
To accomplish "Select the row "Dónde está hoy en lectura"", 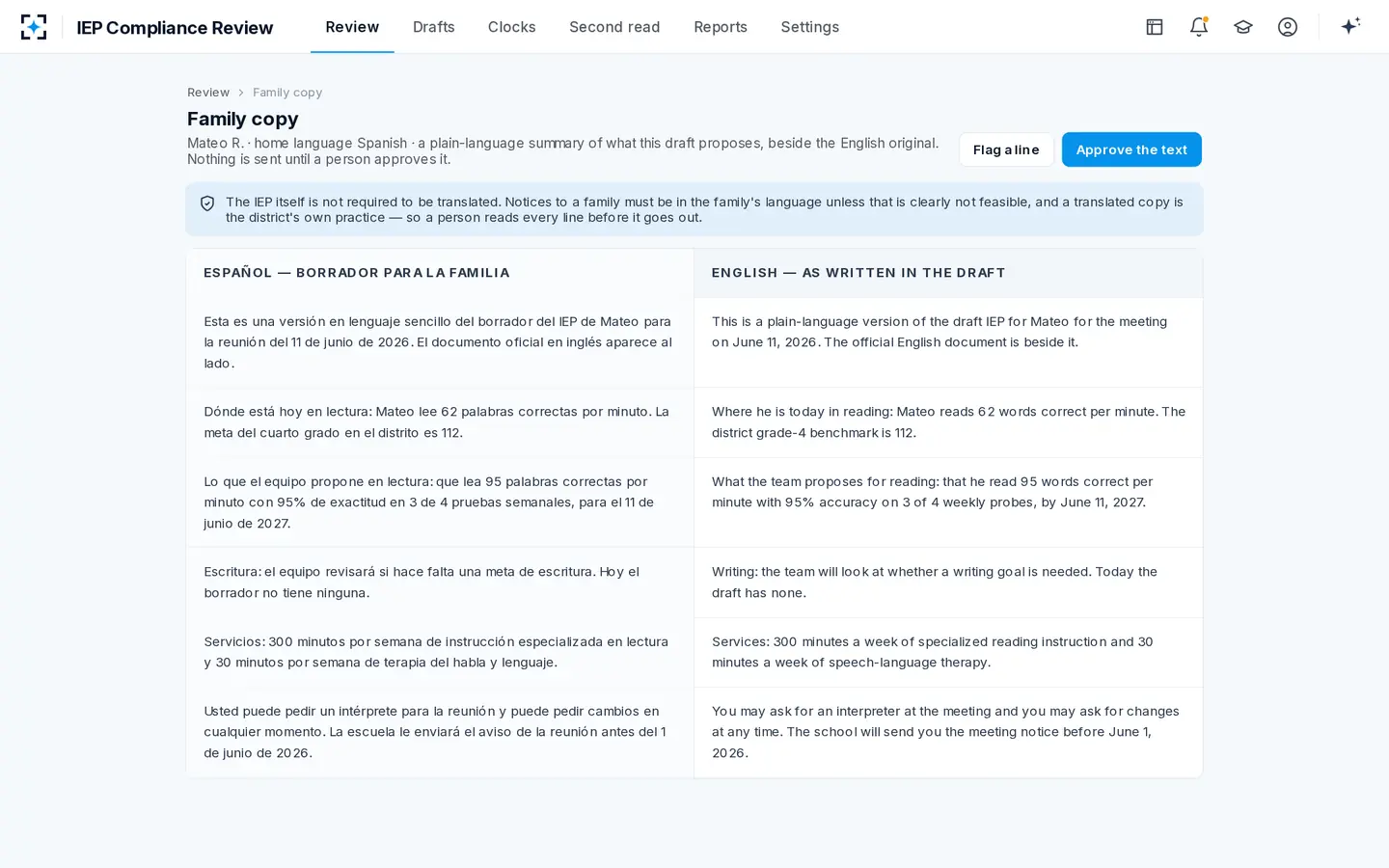I will coord(440,422).
